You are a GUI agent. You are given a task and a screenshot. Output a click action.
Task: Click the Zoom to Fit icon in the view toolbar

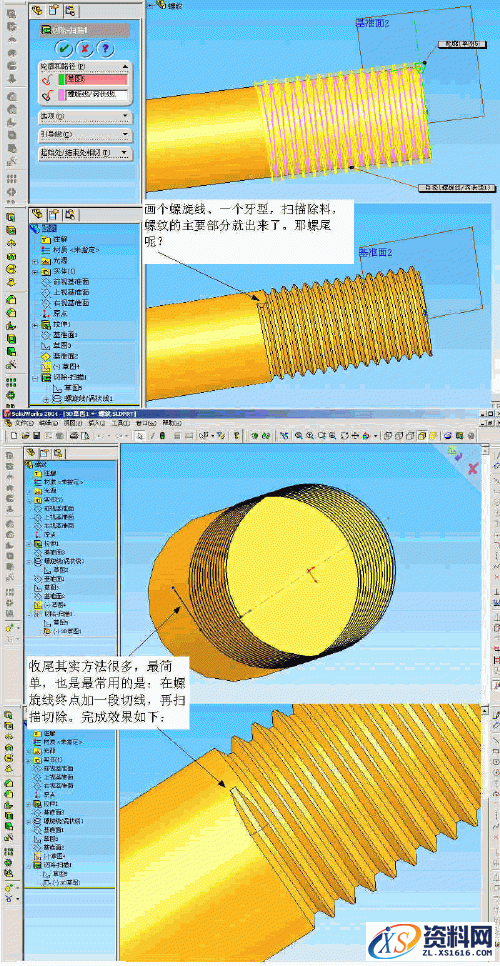coord(297,435)
